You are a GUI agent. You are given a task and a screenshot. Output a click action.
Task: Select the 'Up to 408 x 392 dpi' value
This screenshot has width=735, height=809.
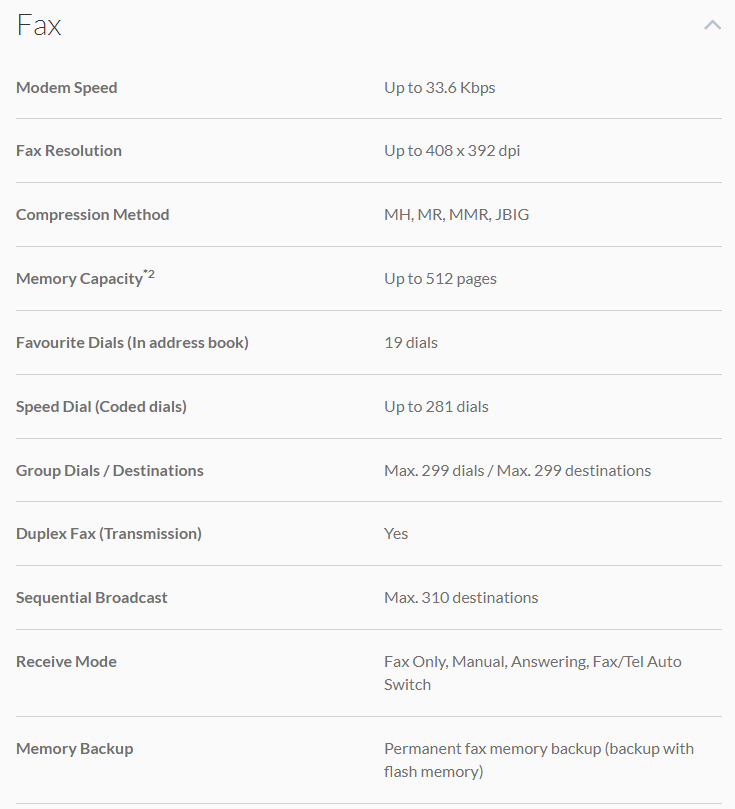[x=452, y=150]
